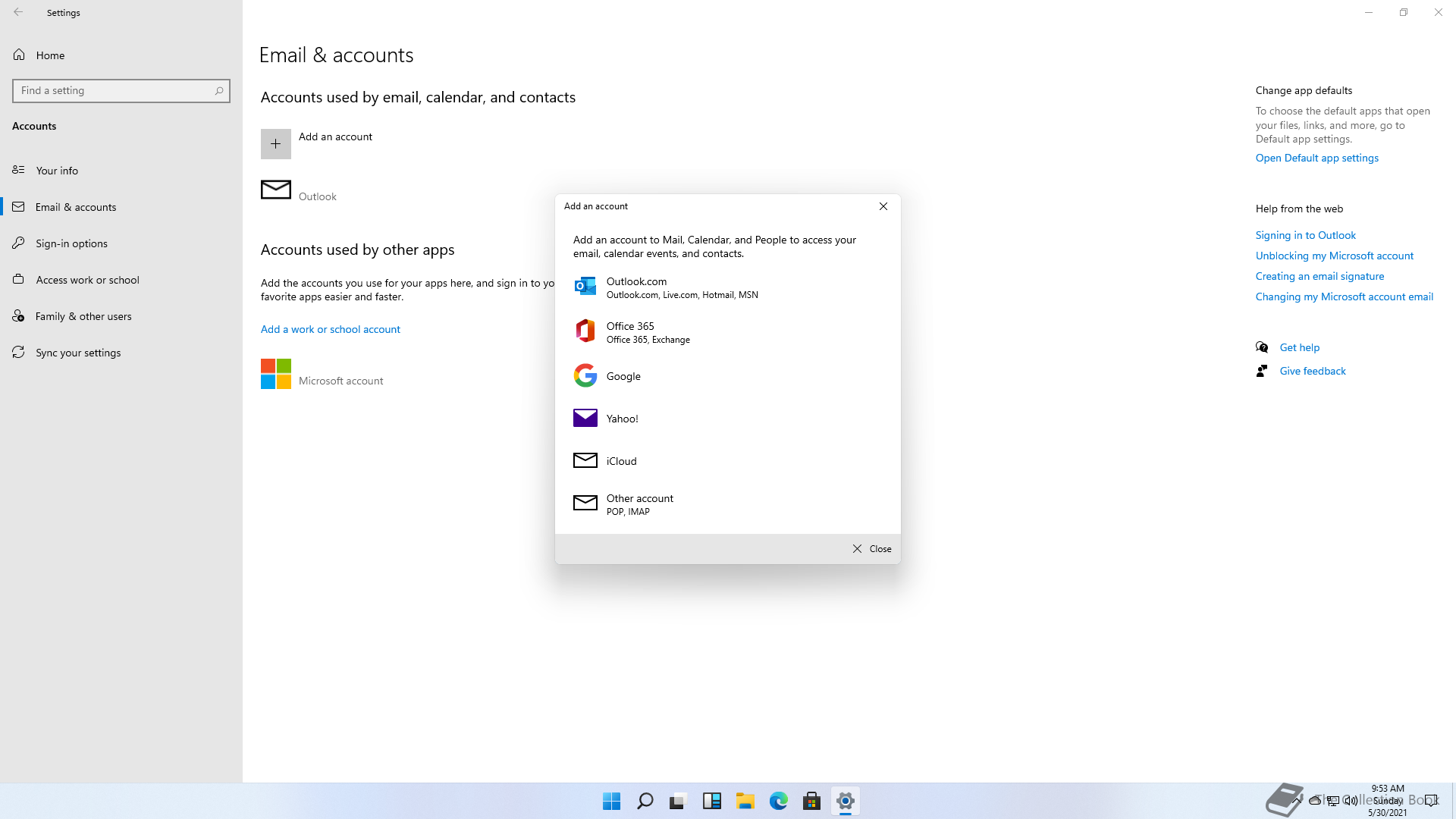Viewport: 1456px width, 819px height.
Task: Click the Add an account label text
Action: tap(335, 136)
